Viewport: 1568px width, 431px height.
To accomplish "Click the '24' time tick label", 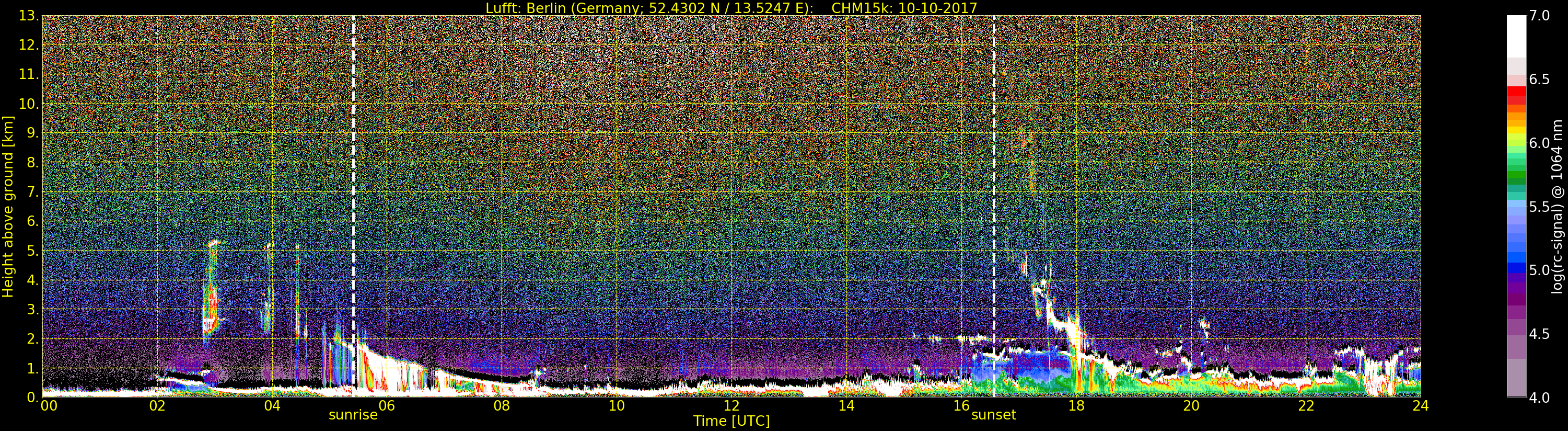I will (1421, 406).
